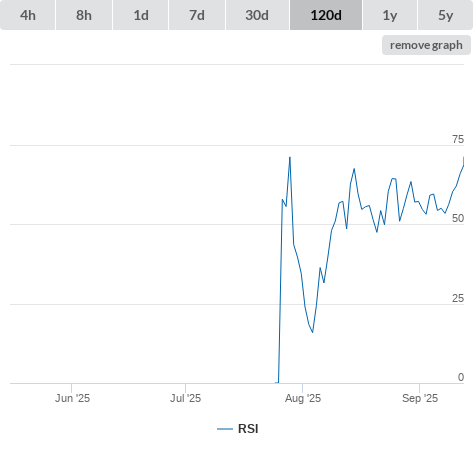Click the RSI spike peak before August
The width and height of the screenshot is (474, 455).
tap(290, 157)
